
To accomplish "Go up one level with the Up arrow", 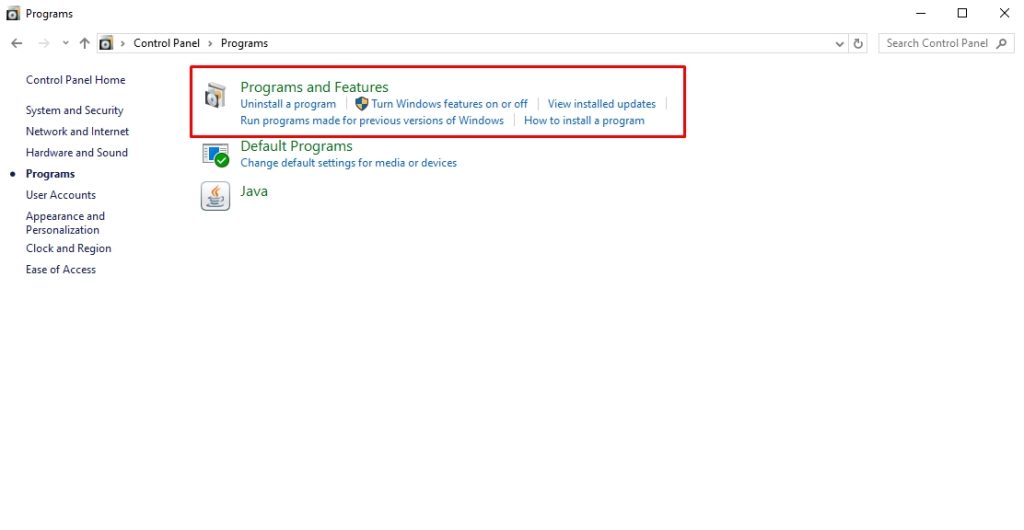I will click(x=84, y=43).
